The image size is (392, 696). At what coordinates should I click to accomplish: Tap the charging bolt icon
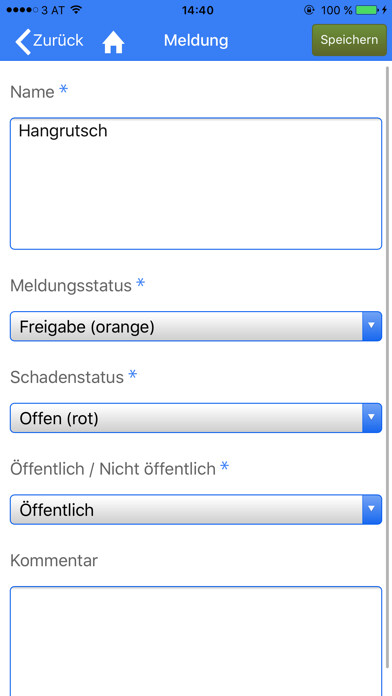384,10
